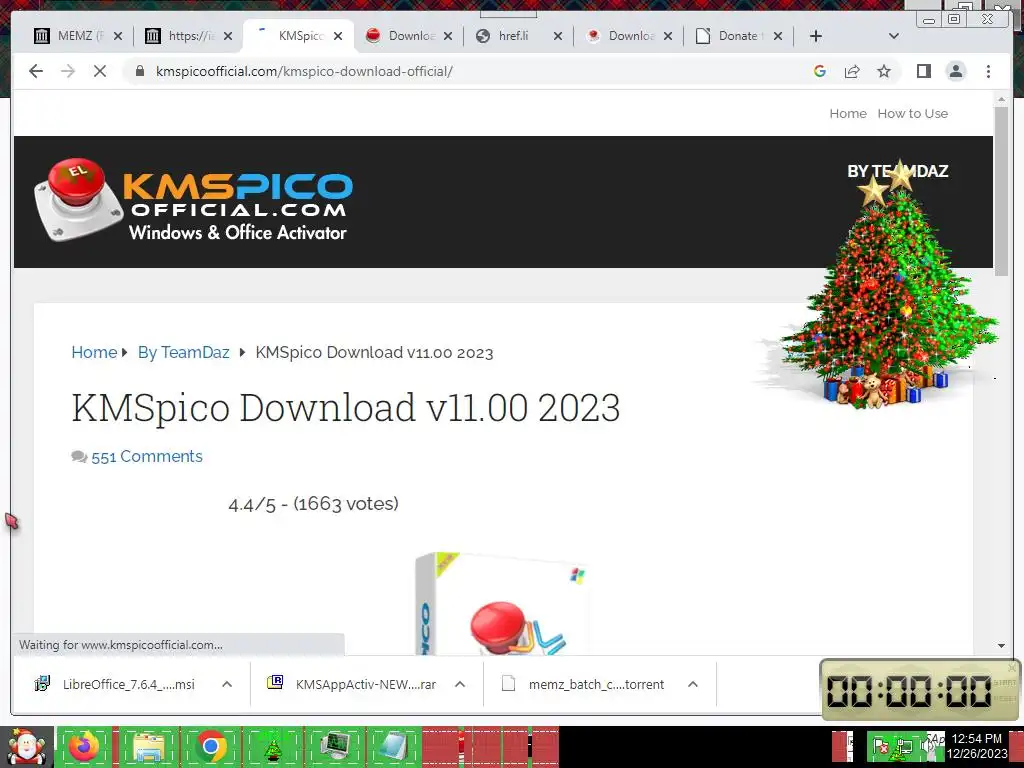
Task: Open the computer monitor taskbar app
Action: click(x=335, y=746)
